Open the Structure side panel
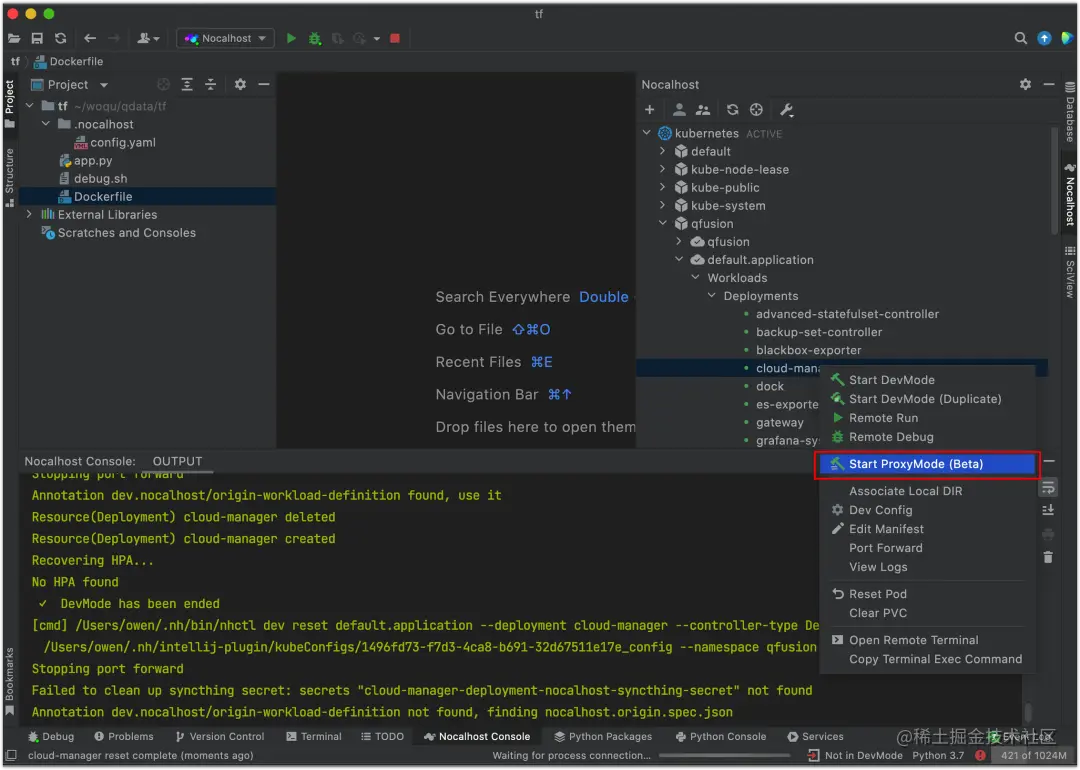 point(9,177)
